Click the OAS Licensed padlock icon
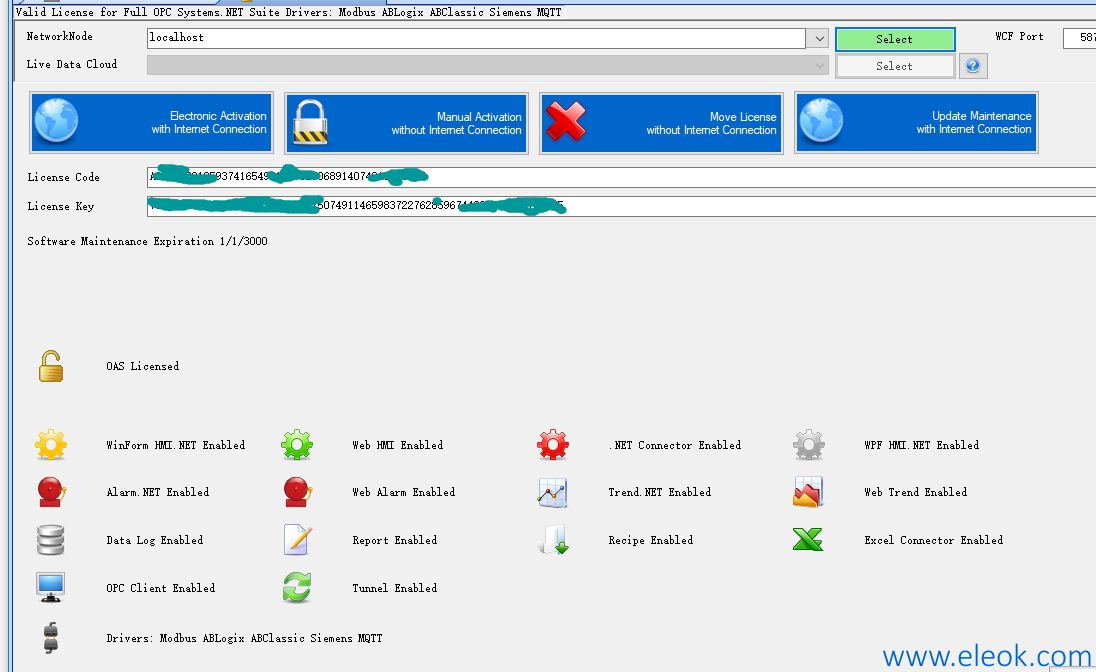1096x672 pixels. [x=51, y=366]
